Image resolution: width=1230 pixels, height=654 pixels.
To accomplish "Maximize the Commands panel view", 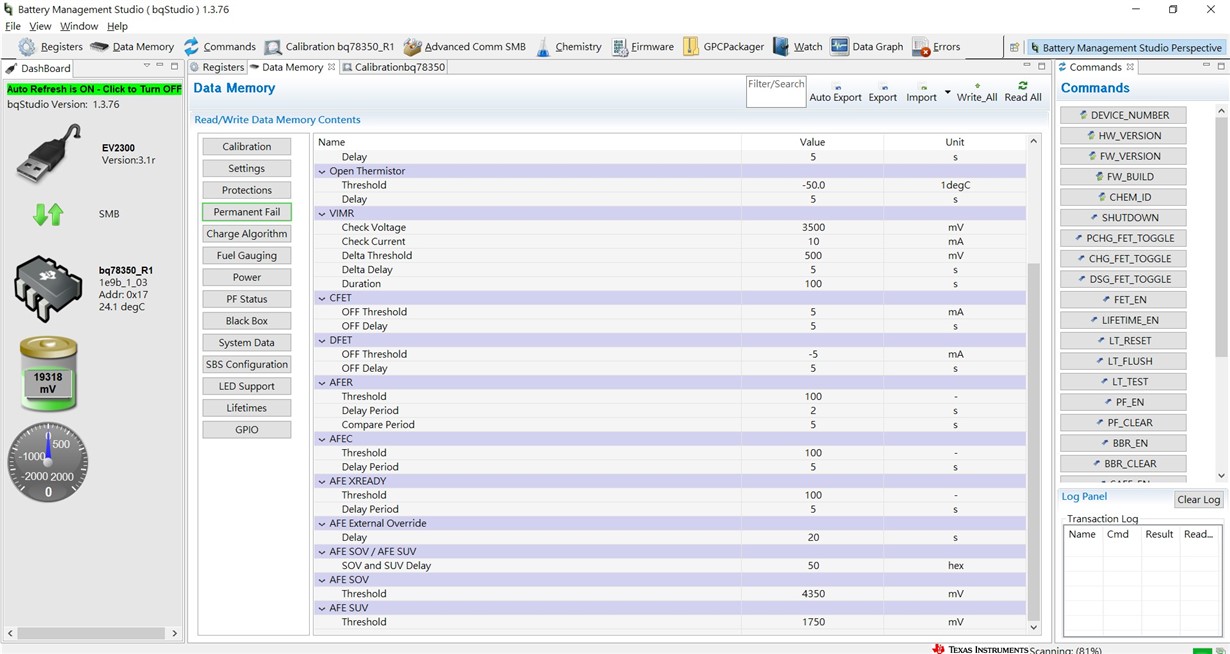I will (x=1221, y=67).
